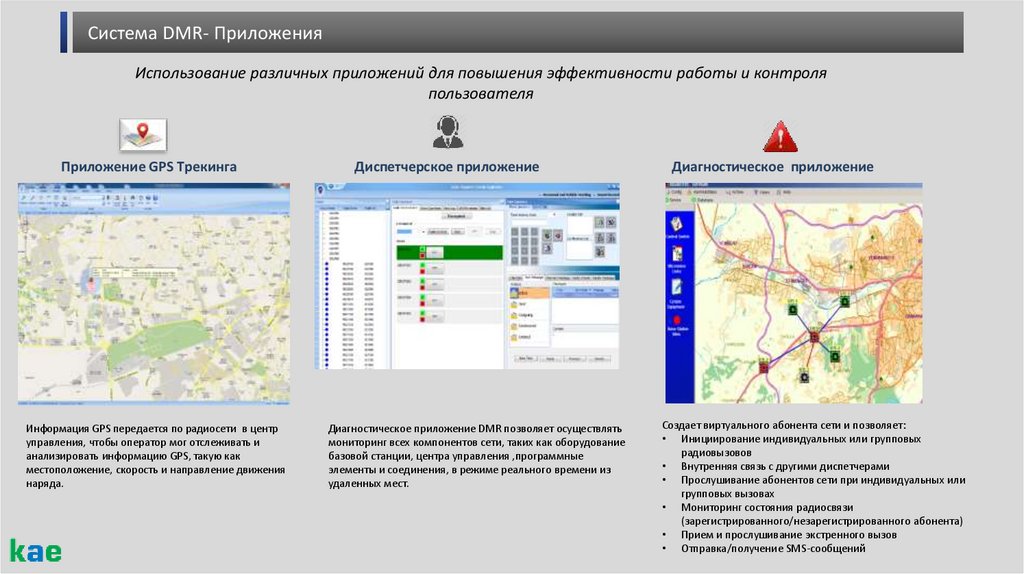The image size is (1024, 574).
Task: Select the green highlighted channel row in dispatcher
Action: (x=449, y=252)
